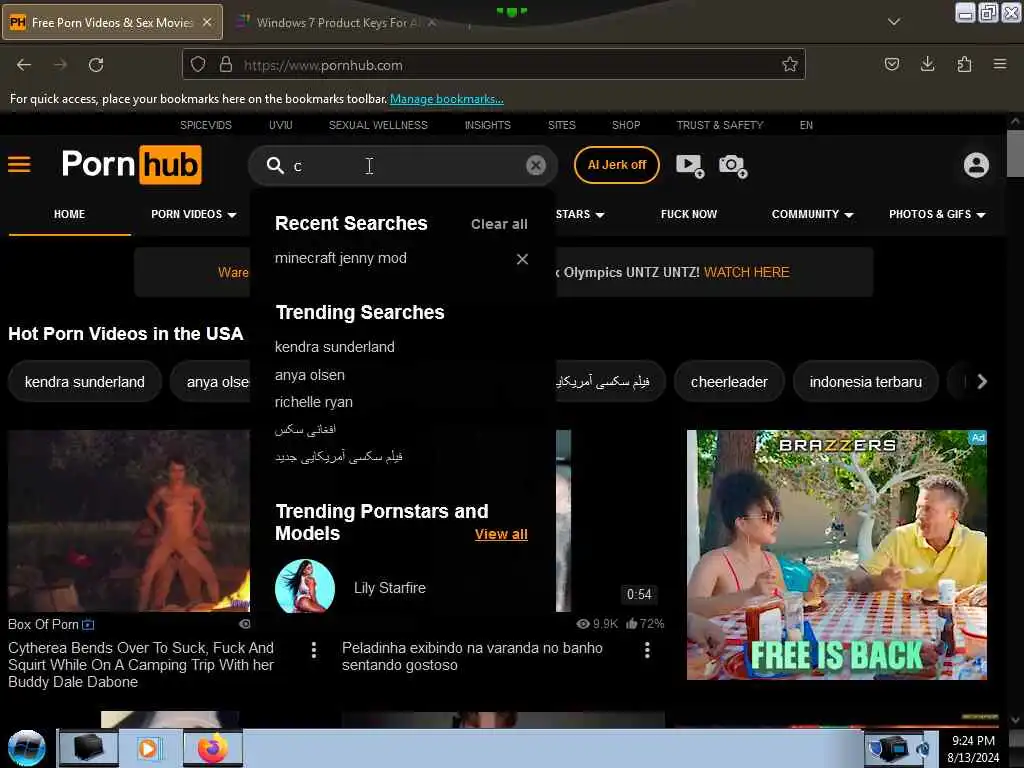Image resolution: width=1024 pixels, height=768 pixels.
Task: Click the WATCH HERE banner link
Action: tap(746, 272)
